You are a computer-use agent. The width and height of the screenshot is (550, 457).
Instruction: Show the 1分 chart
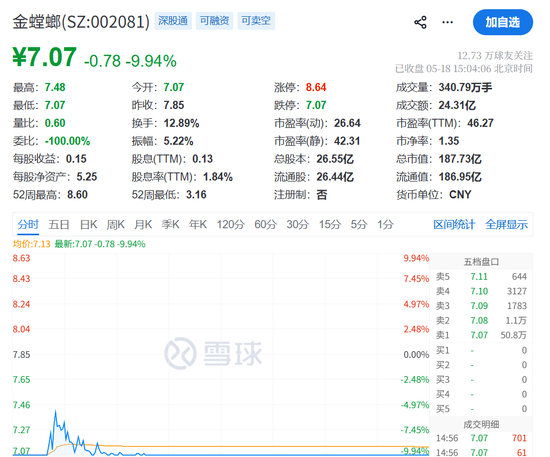(x=385, y=224)
